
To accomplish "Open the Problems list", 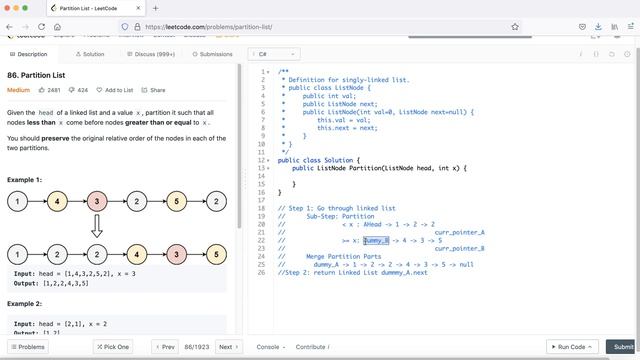I will tap(28, 347).
